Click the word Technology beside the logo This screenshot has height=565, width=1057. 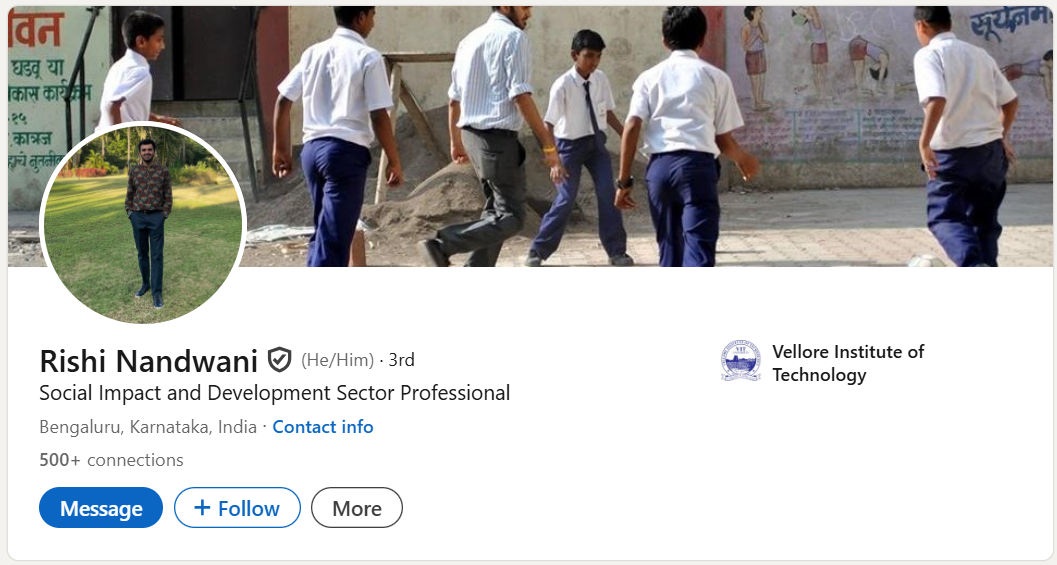tap(819, 375)
